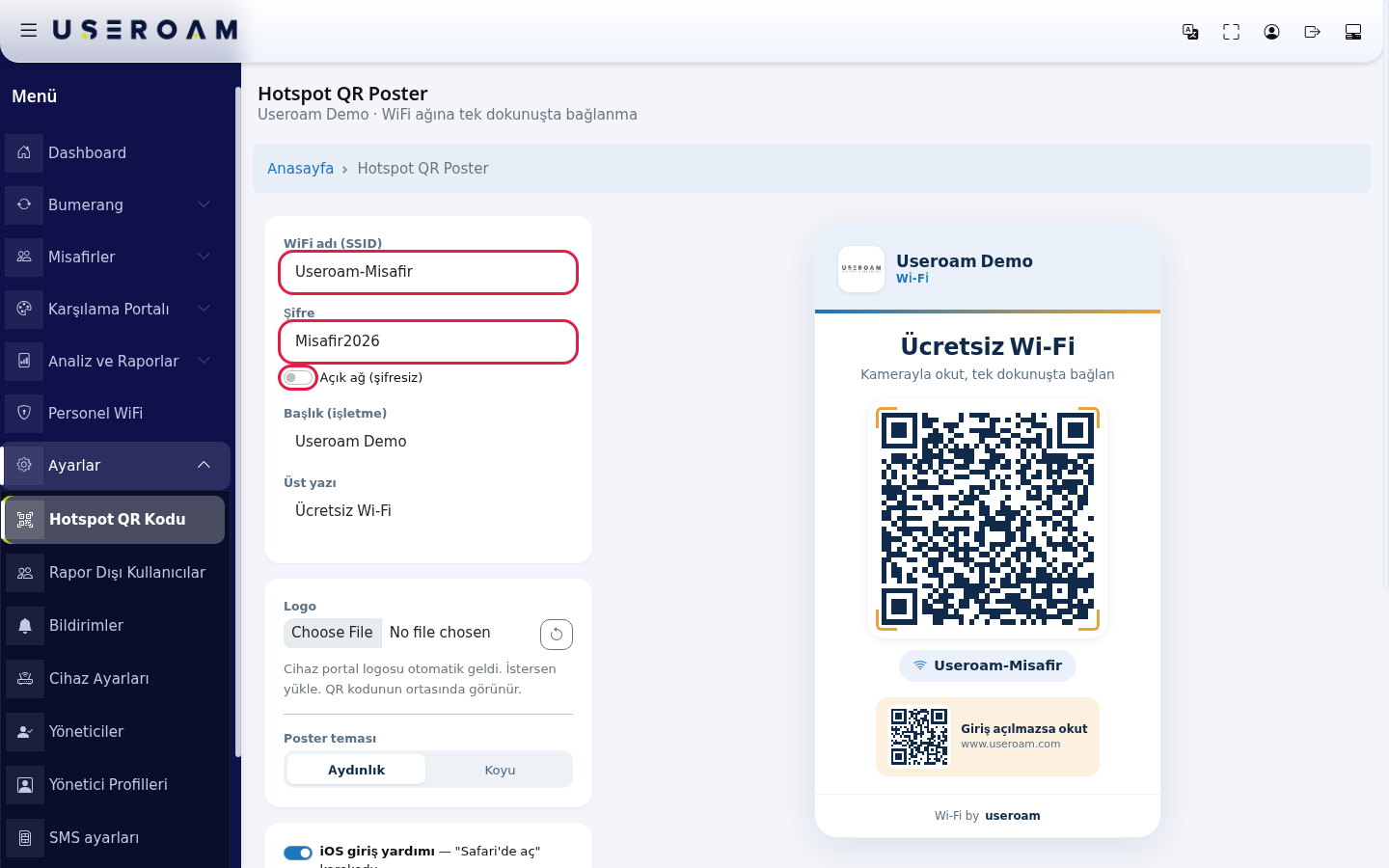
Task: Toggle fullscreen mode icon
Action: 1231,32
